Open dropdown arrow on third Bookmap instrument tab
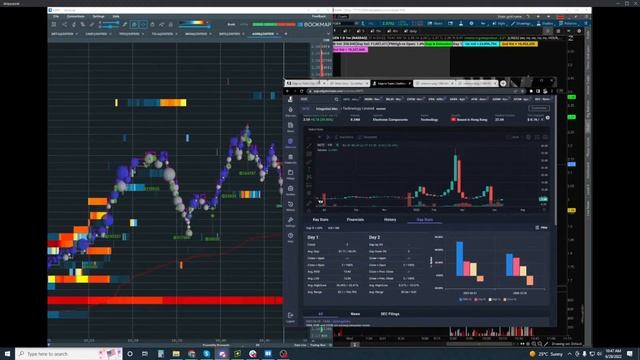640x360 pixels. pos(143,34)
